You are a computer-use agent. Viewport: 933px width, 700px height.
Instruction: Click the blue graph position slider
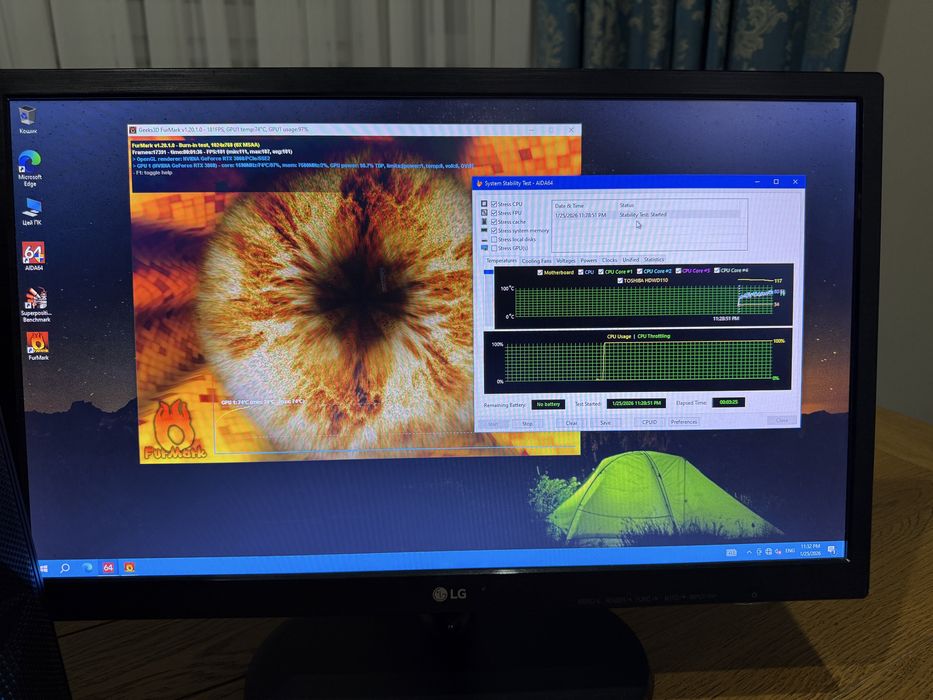pos(489,272)
